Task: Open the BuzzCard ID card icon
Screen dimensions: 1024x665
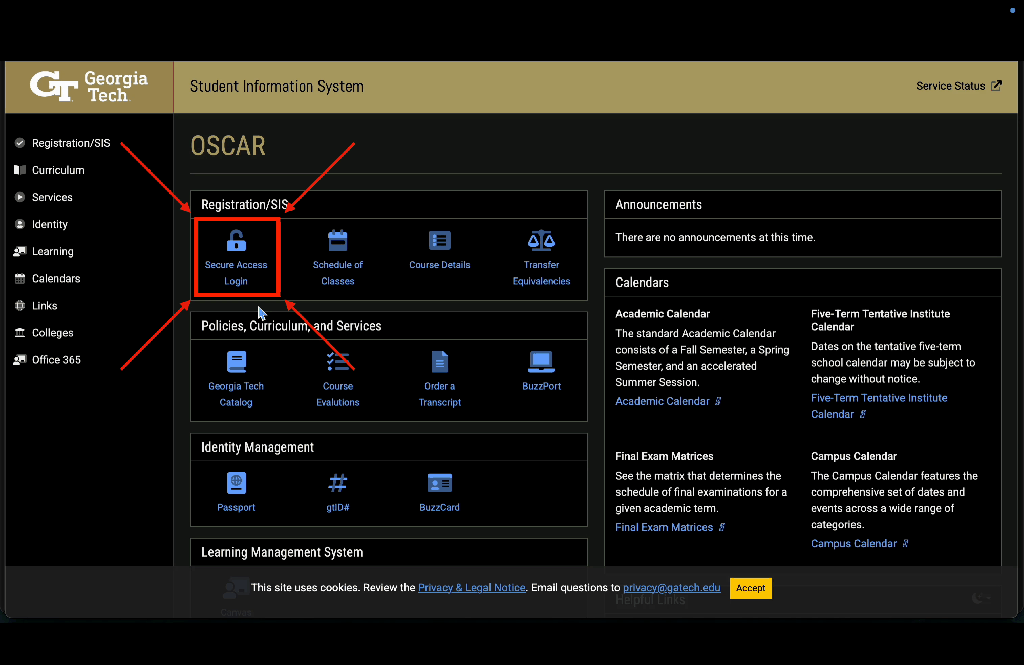Action: click(x=440, y=483)
